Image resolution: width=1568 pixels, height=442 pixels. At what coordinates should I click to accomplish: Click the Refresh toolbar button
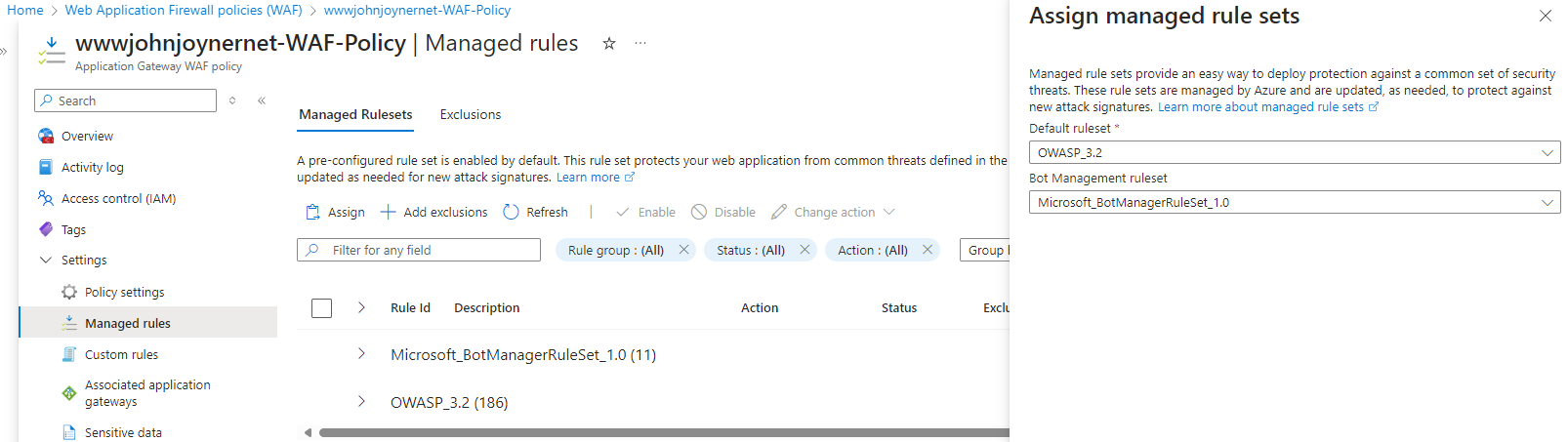tap(535, 213)
